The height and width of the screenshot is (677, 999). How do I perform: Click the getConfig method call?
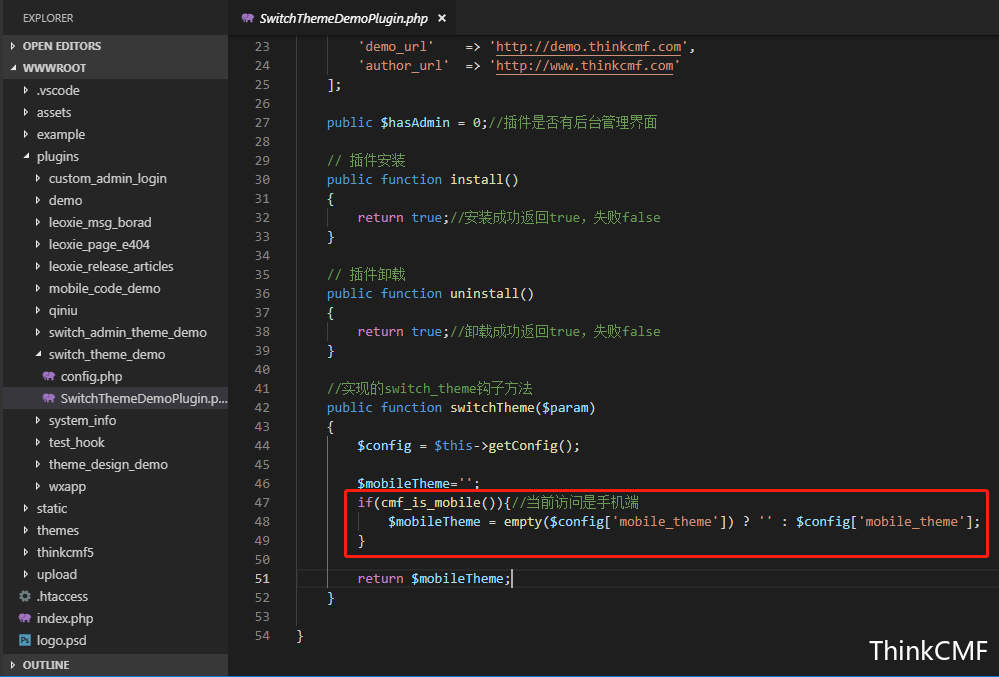click(x=523, y=446)
